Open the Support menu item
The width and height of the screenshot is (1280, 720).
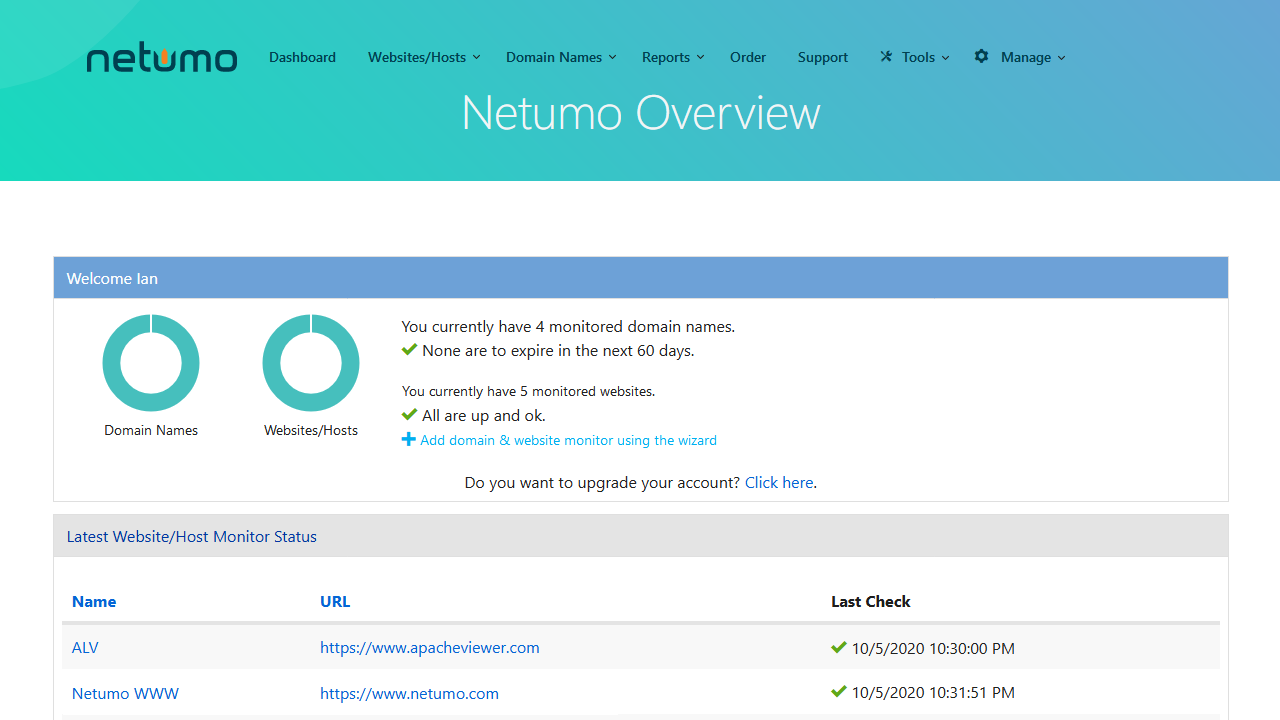coord(823,57)
